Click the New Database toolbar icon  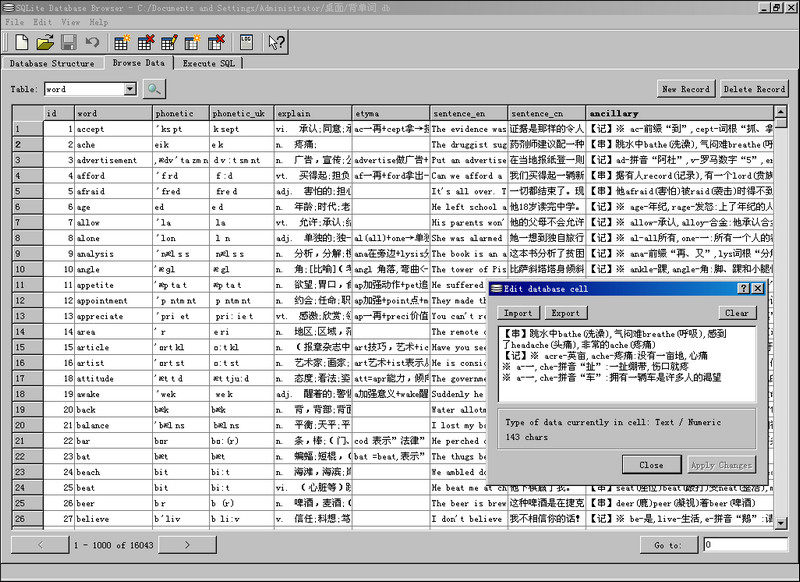[21, 42]
